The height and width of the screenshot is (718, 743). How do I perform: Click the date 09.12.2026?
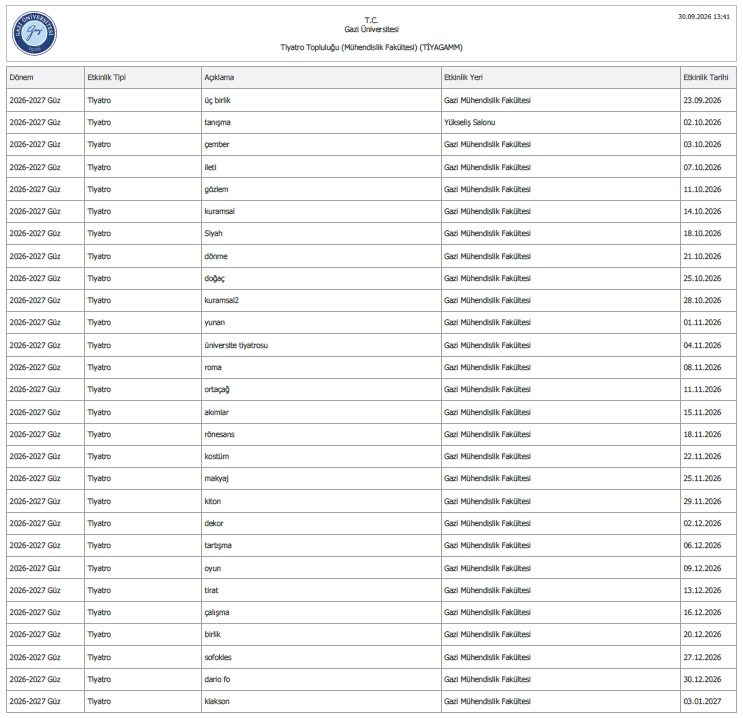pyautogui.click(x=702, y=568)
